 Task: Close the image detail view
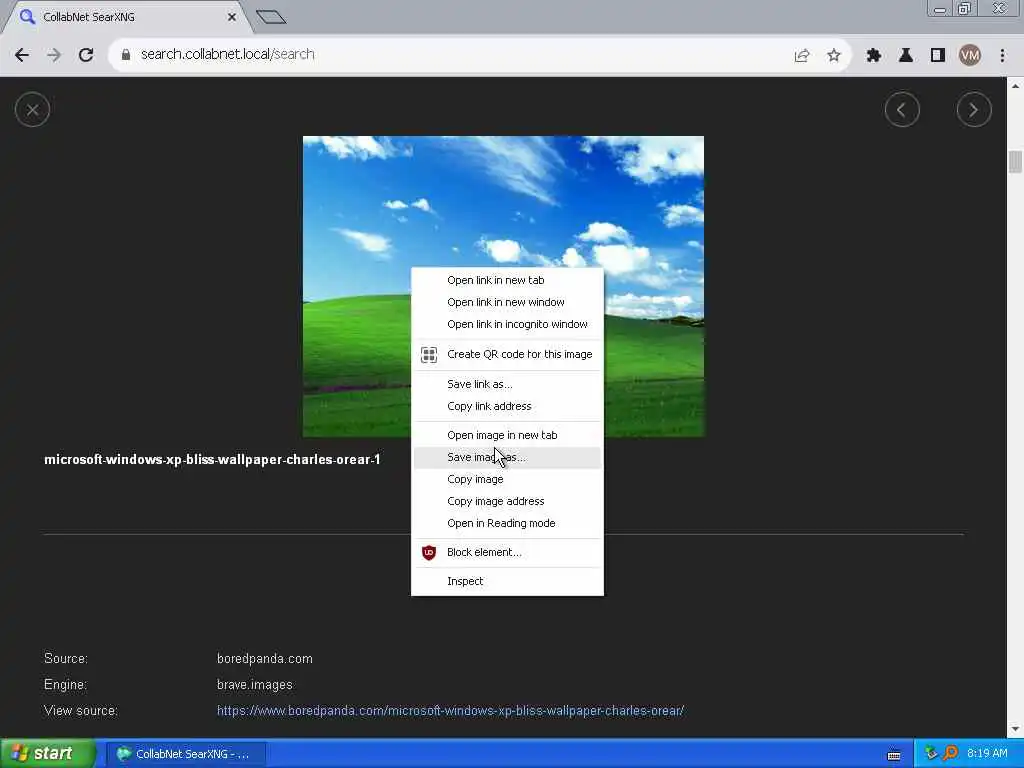[32, 110]
